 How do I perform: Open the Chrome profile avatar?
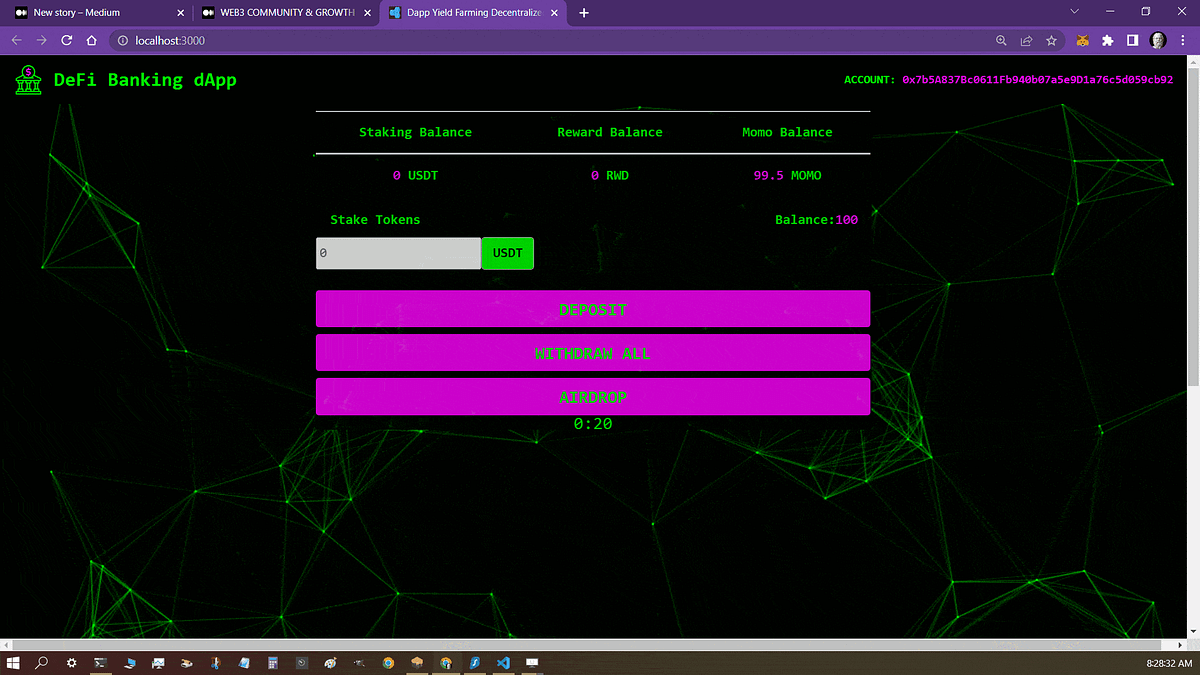click(1157, 40)
